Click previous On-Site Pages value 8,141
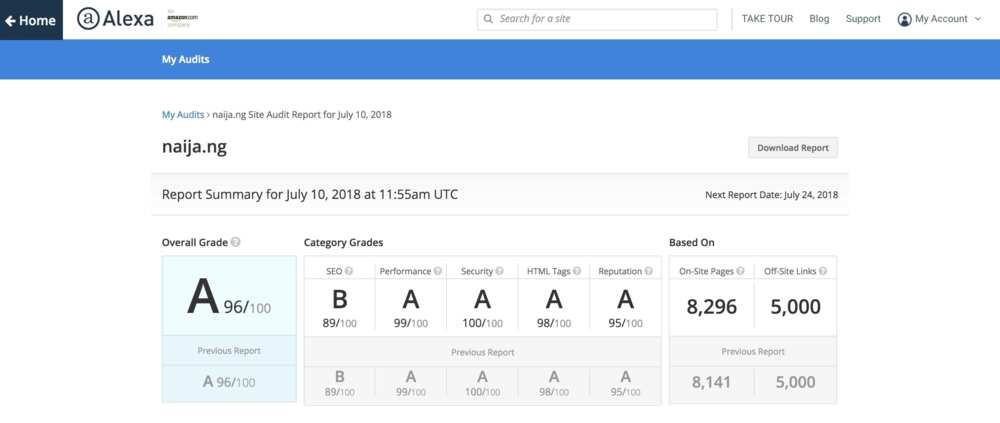1000x423 pixels. [711, 383]
